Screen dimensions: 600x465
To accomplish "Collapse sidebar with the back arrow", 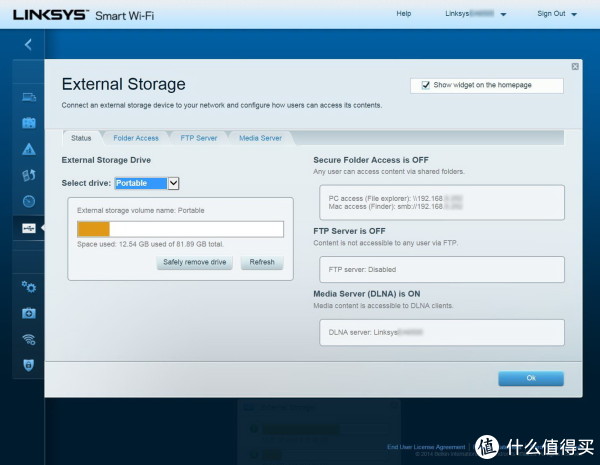I will pos(28,45).
